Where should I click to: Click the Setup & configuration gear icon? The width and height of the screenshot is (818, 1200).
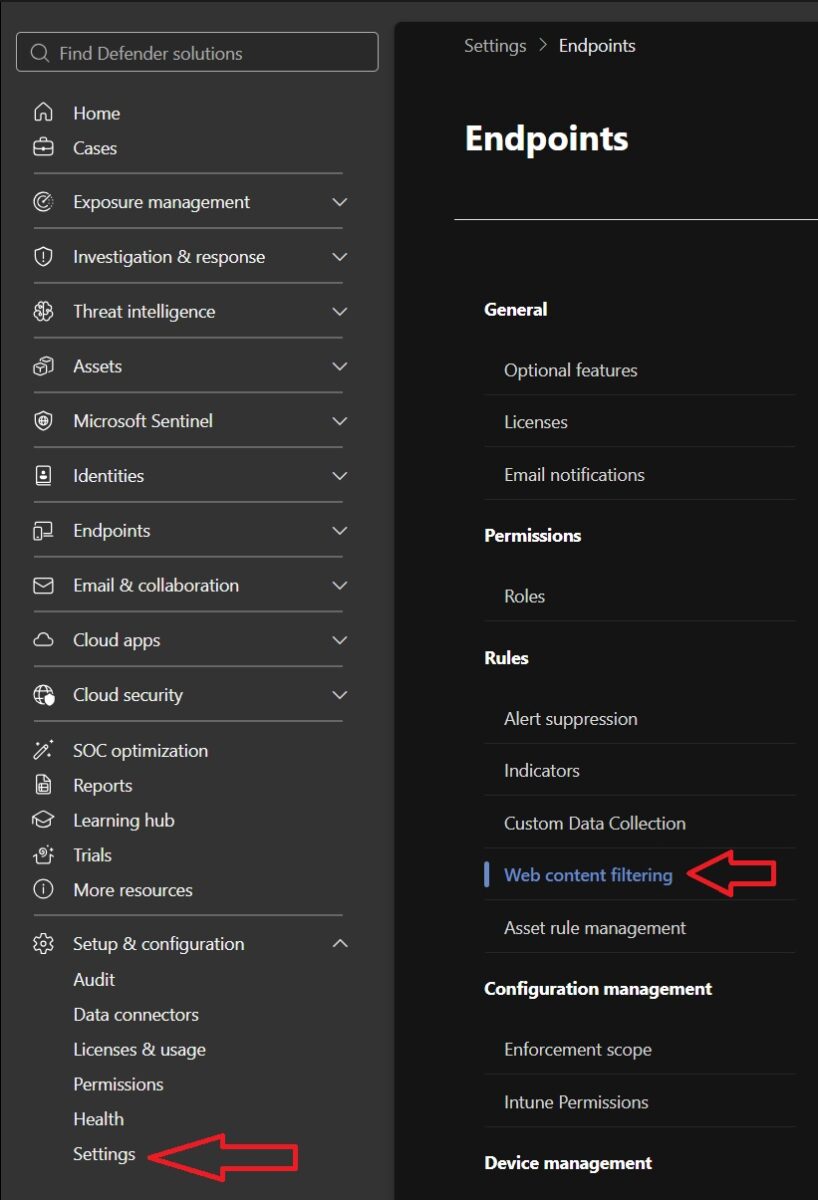(43, 944)
